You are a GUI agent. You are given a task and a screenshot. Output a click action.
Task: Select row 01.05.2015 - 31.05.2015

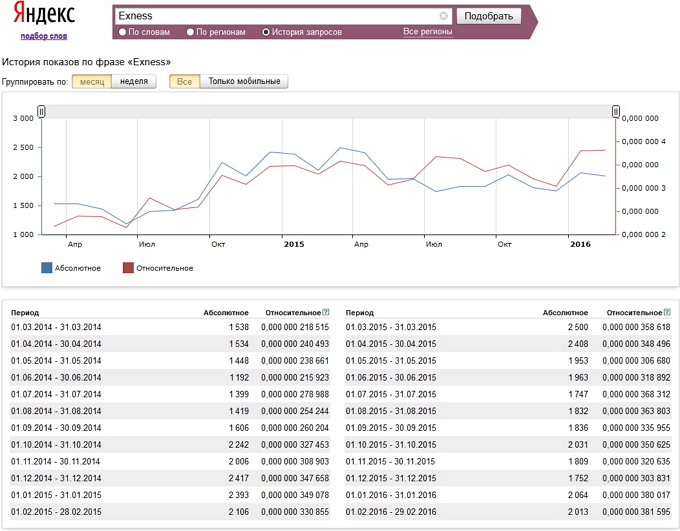(x=508, y=361)
